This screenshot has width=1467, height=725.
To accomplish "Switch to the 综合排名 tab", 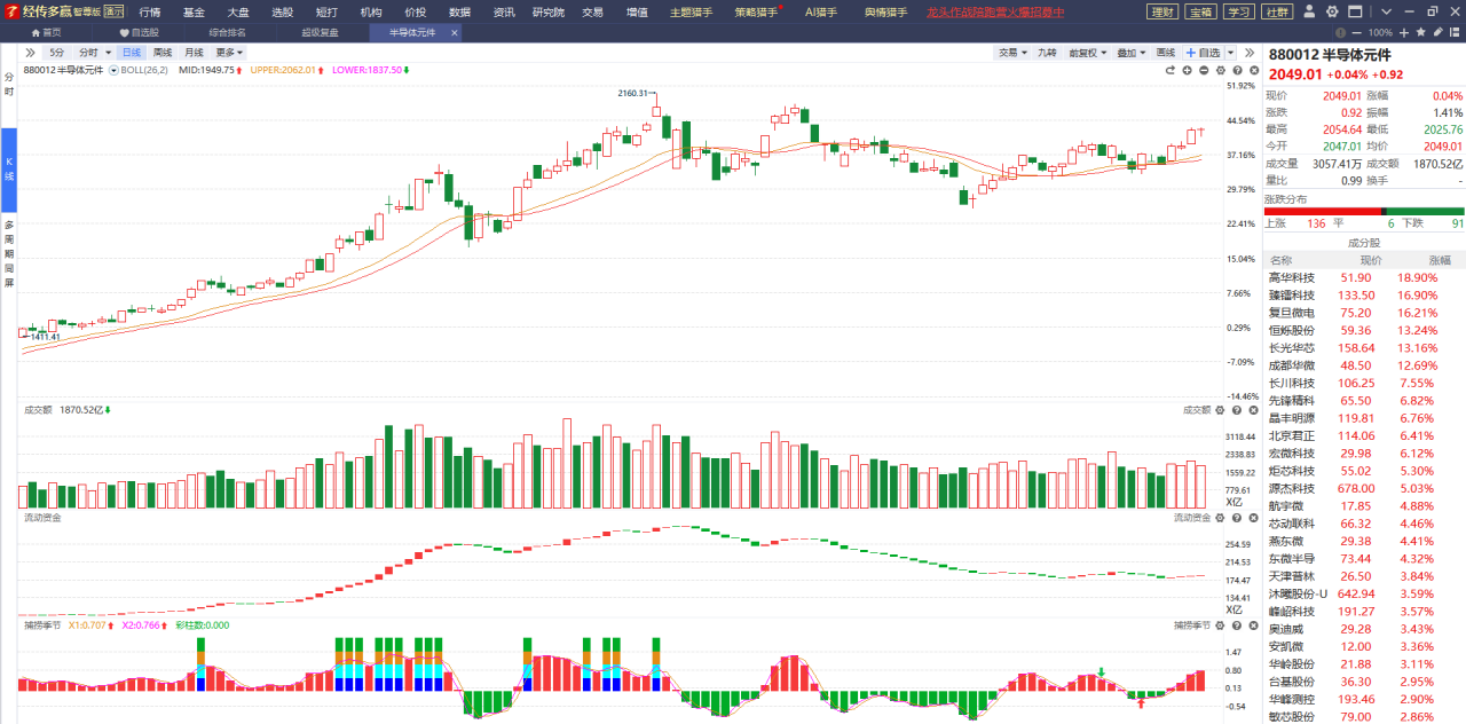I will pos(228,32).
